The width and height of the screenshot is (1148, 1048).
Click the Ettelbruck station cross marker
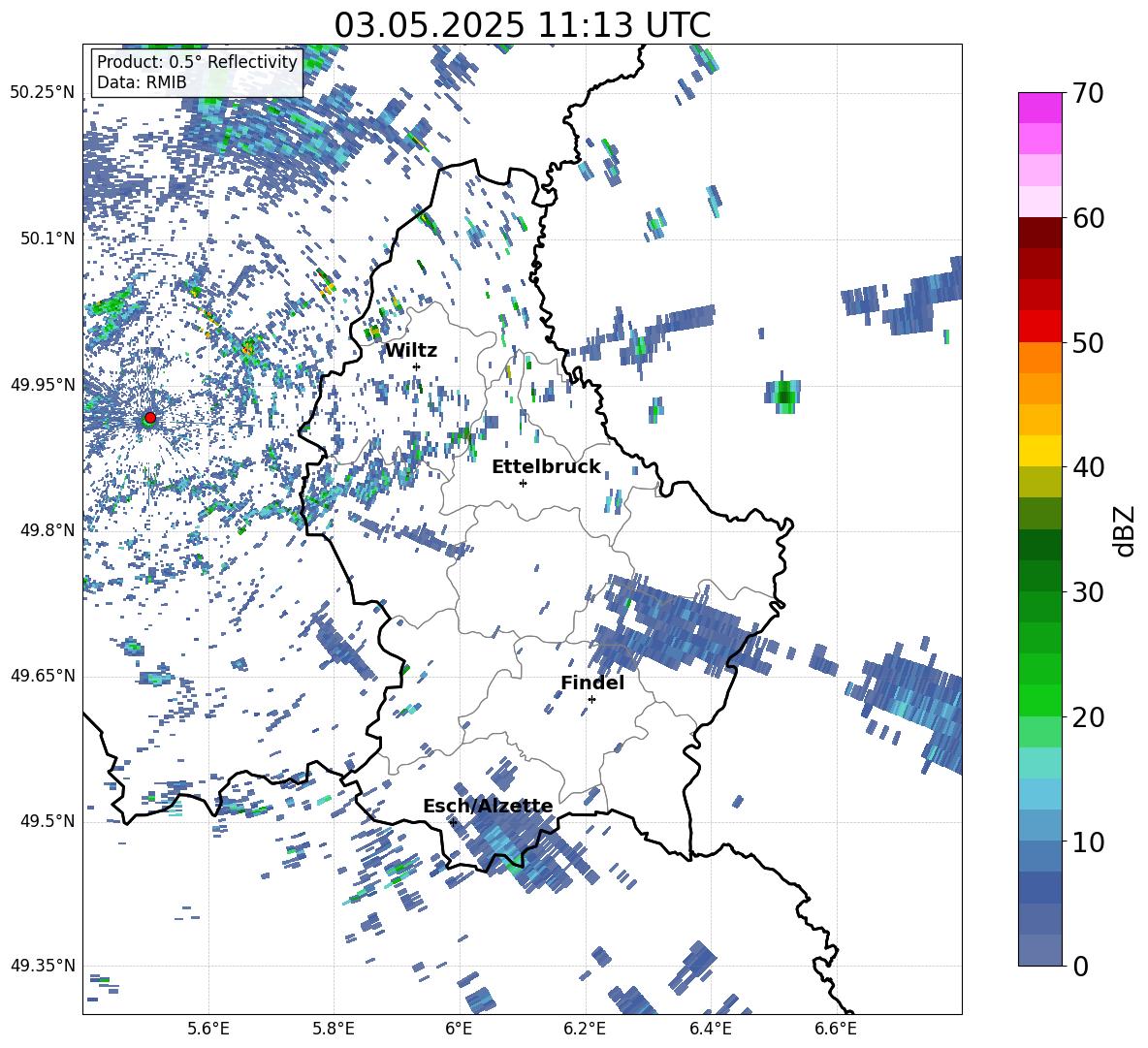523,483
